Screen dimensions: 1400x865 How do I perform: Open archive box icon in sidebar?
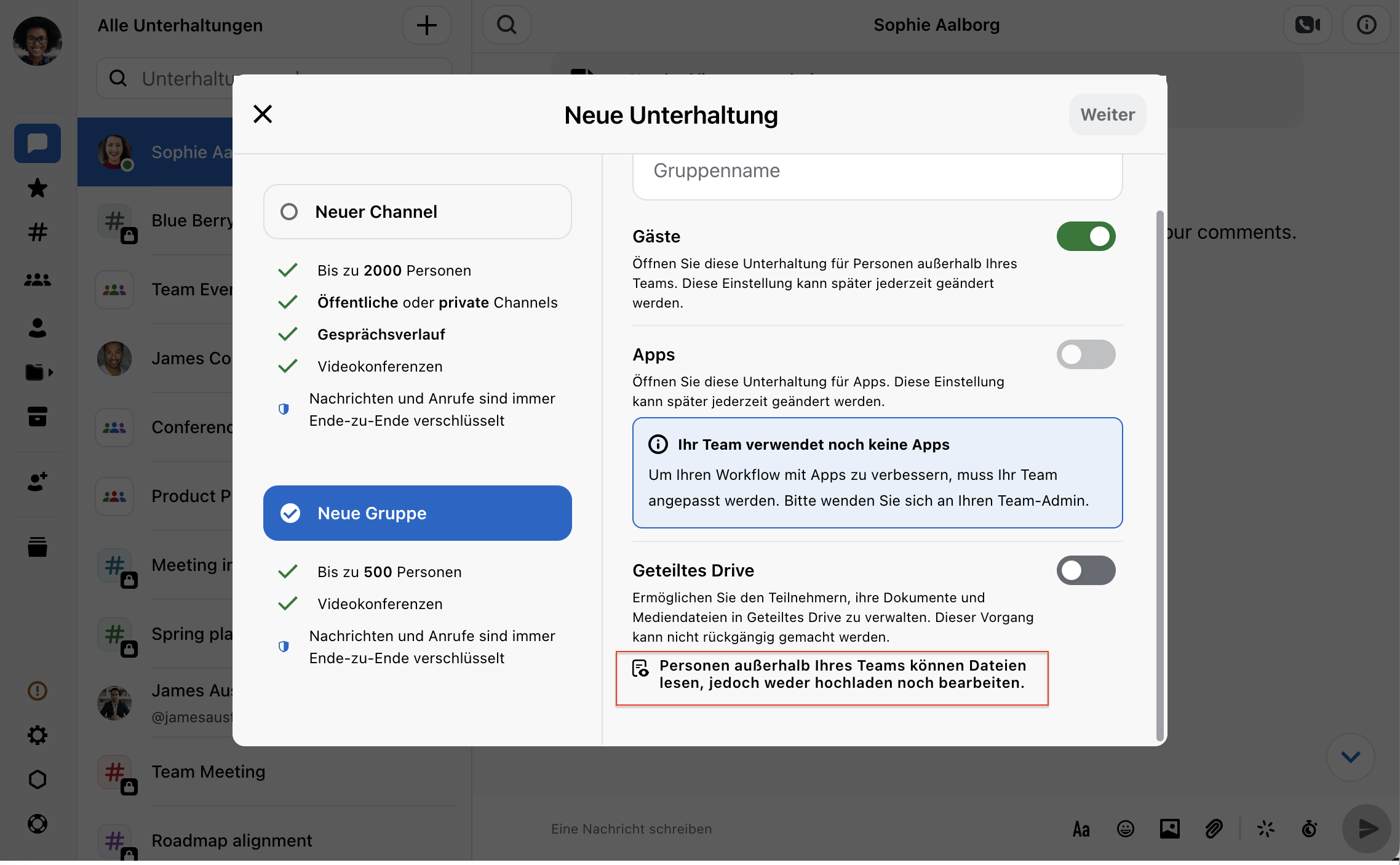click(x=38, y=417)
